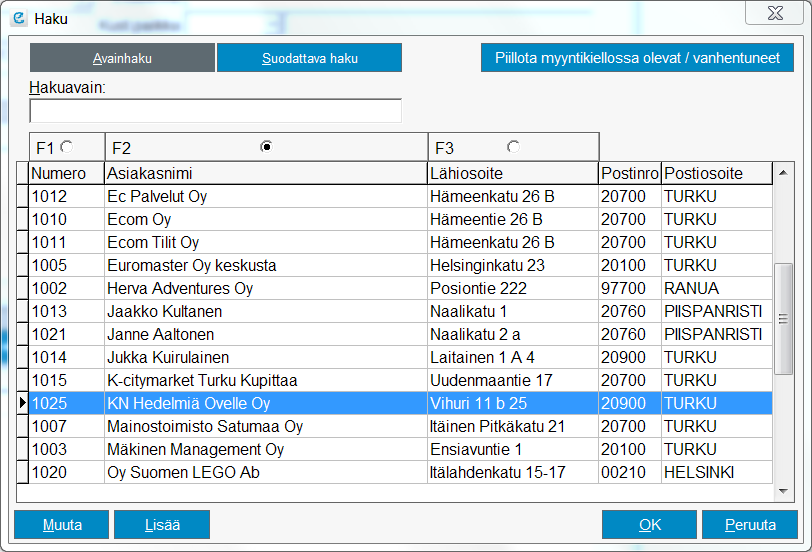Image resolution: width=812 pixels, height=552 pixels.
Task: Click postal code 00210 cell
Action: pos(630,472)
